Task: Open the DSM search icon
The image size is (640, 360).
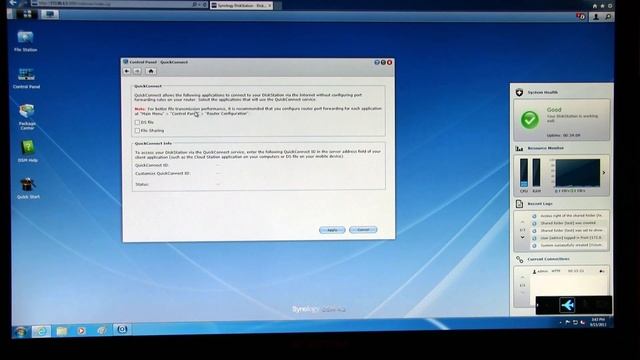Action: (x=608, y=17)
